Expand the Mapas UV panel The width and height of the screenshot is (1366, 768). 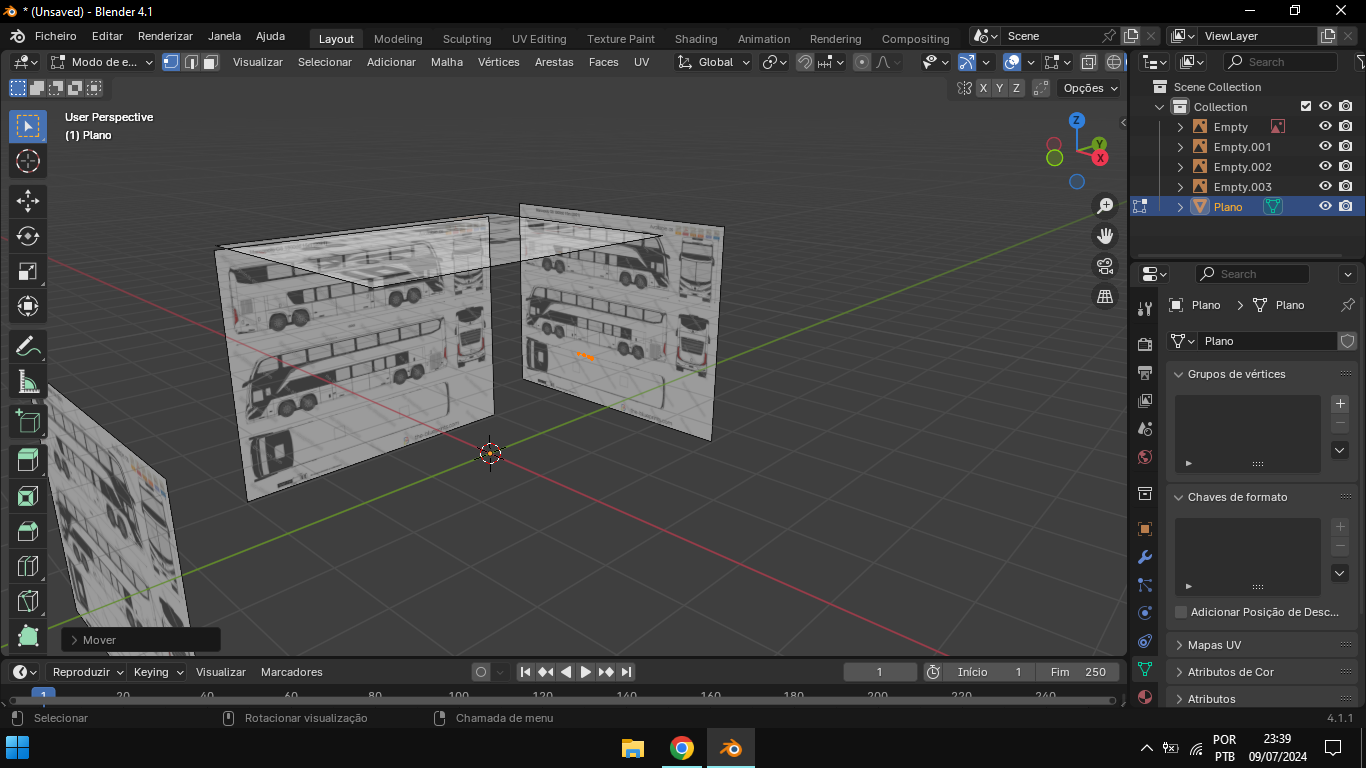(x=1179, y=645)
